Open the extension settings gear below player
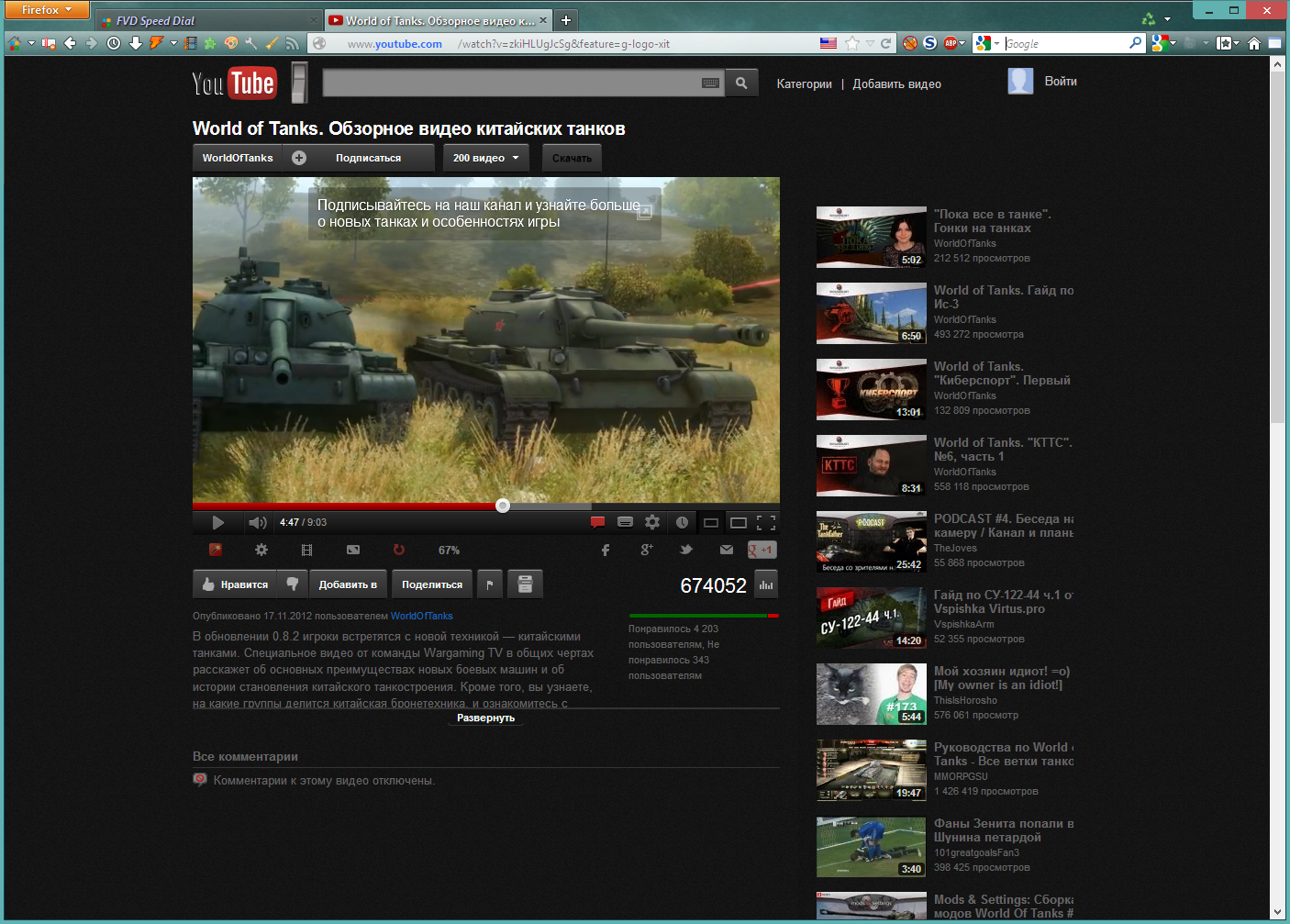Viewport: 1290px width, 924px height. [x=261, y=550]
